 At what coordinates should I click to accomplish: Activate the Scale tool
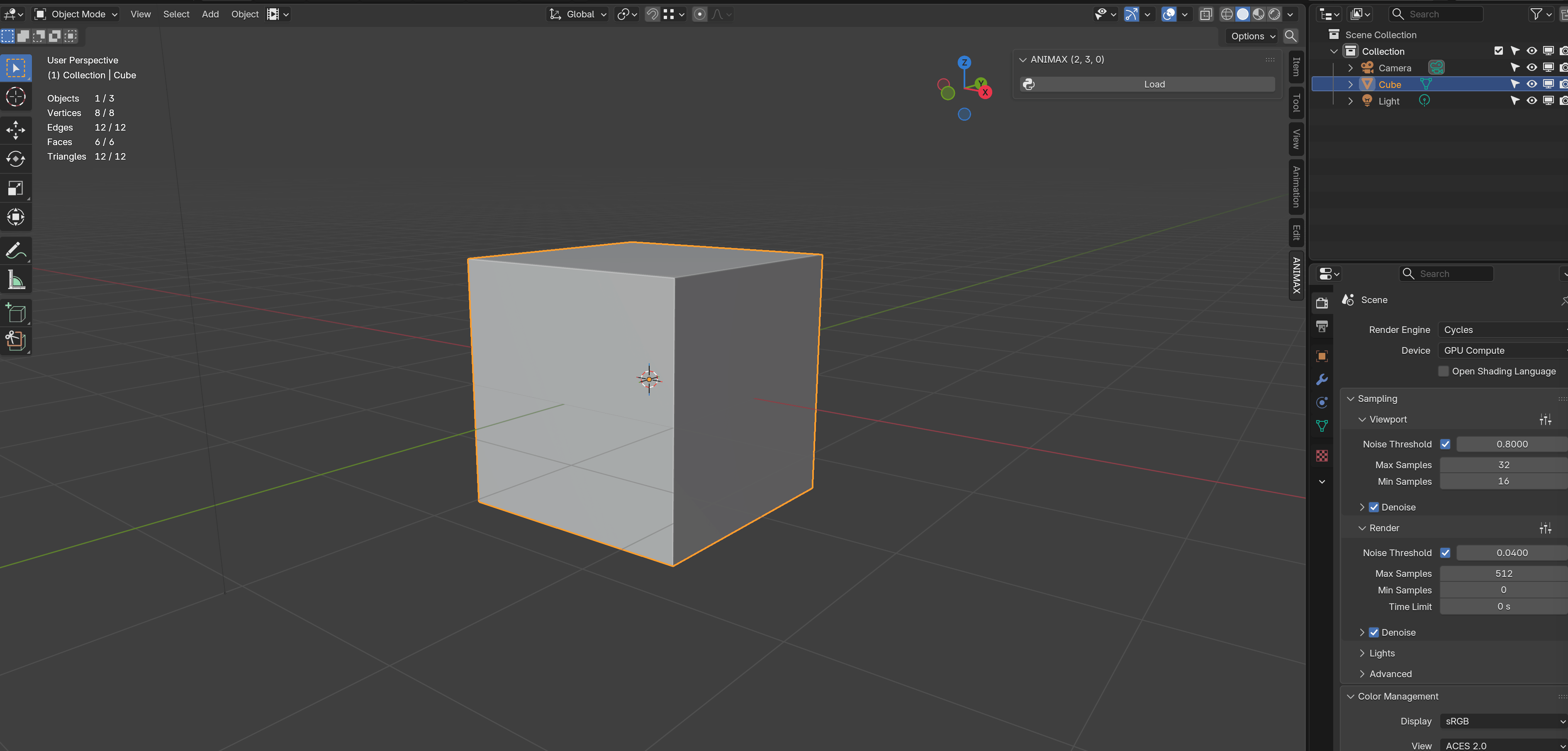16,188
